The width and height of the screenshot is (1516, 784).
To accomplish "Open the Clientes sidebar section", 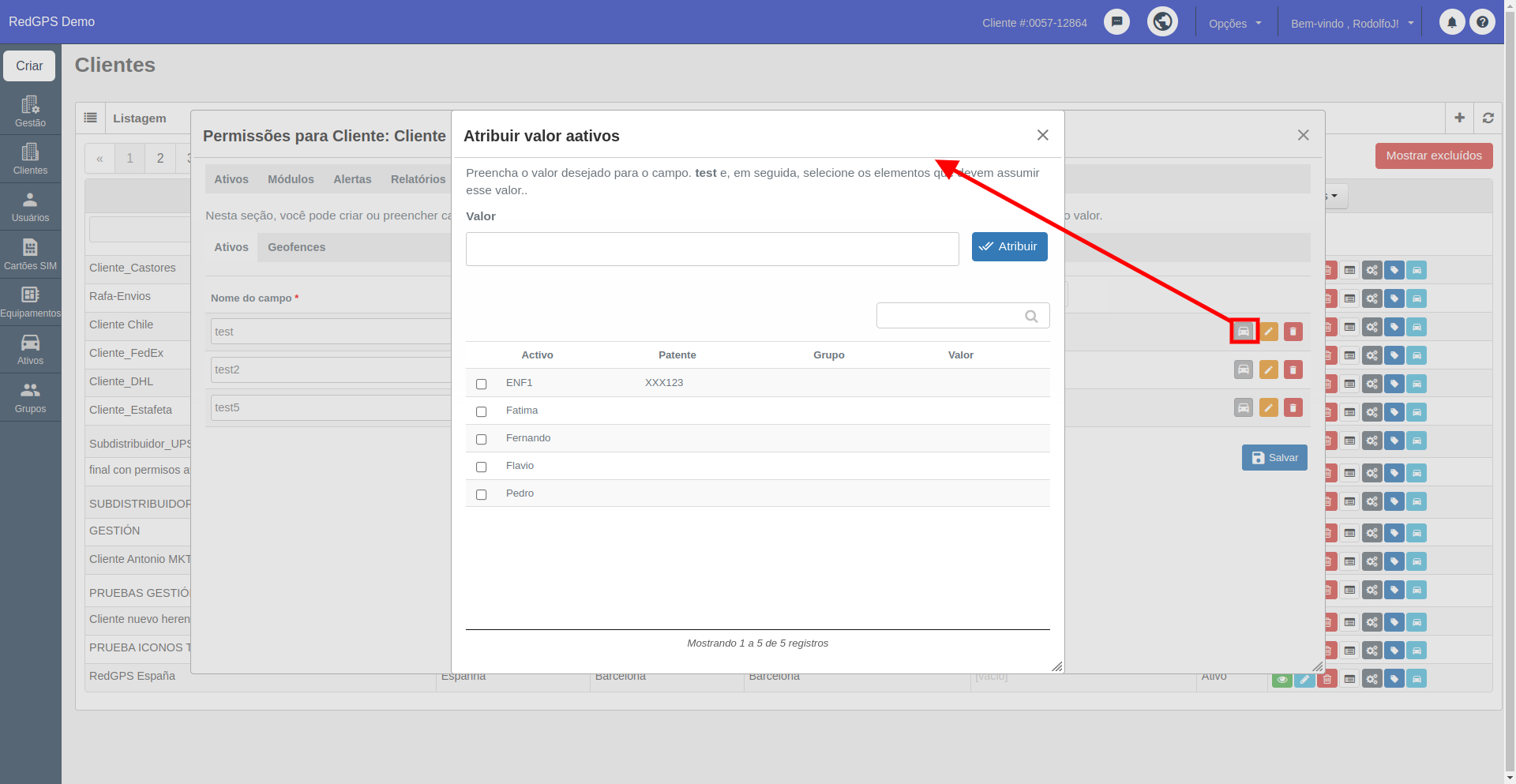I will tap(30, 159).
